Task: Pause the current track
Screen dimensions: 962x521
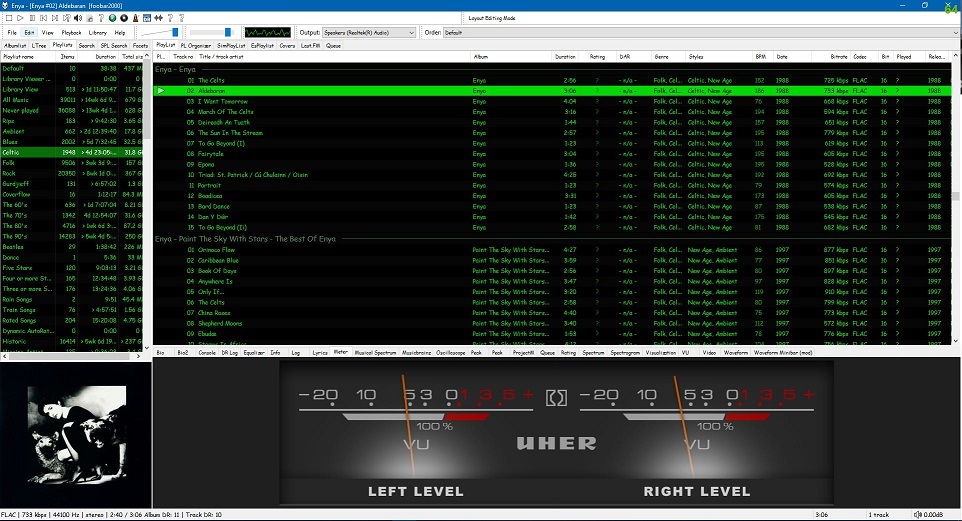Action: point(32,18)
